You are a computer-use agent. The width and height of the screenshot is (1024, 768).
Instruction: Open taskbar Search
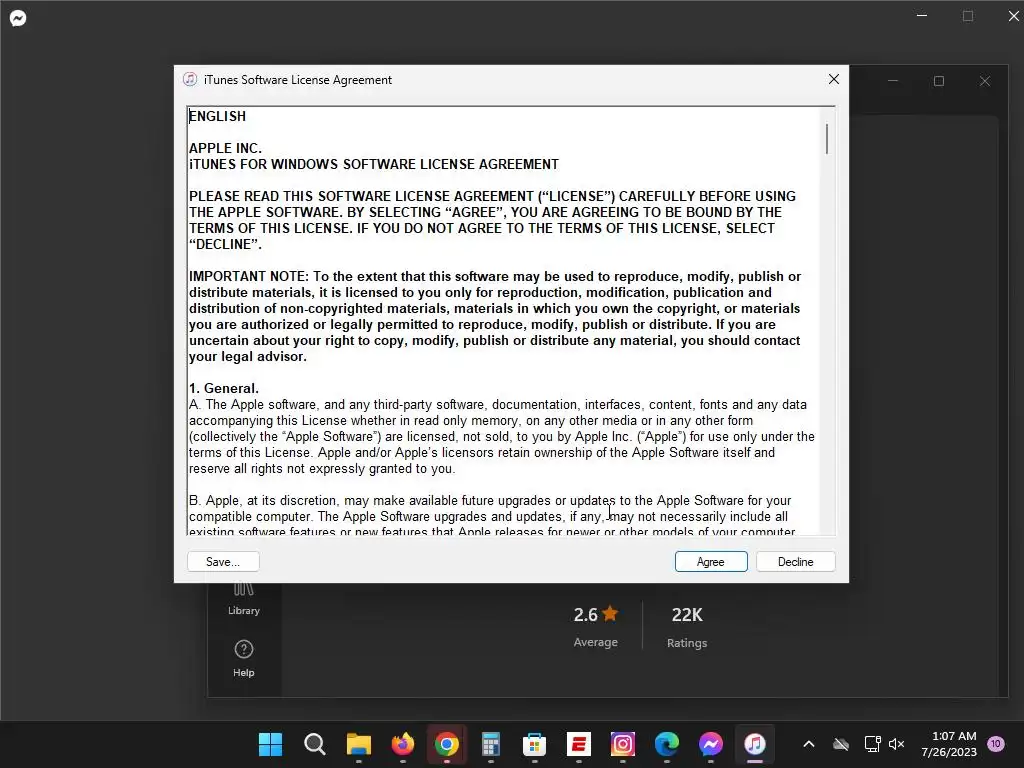pos(315,744)
